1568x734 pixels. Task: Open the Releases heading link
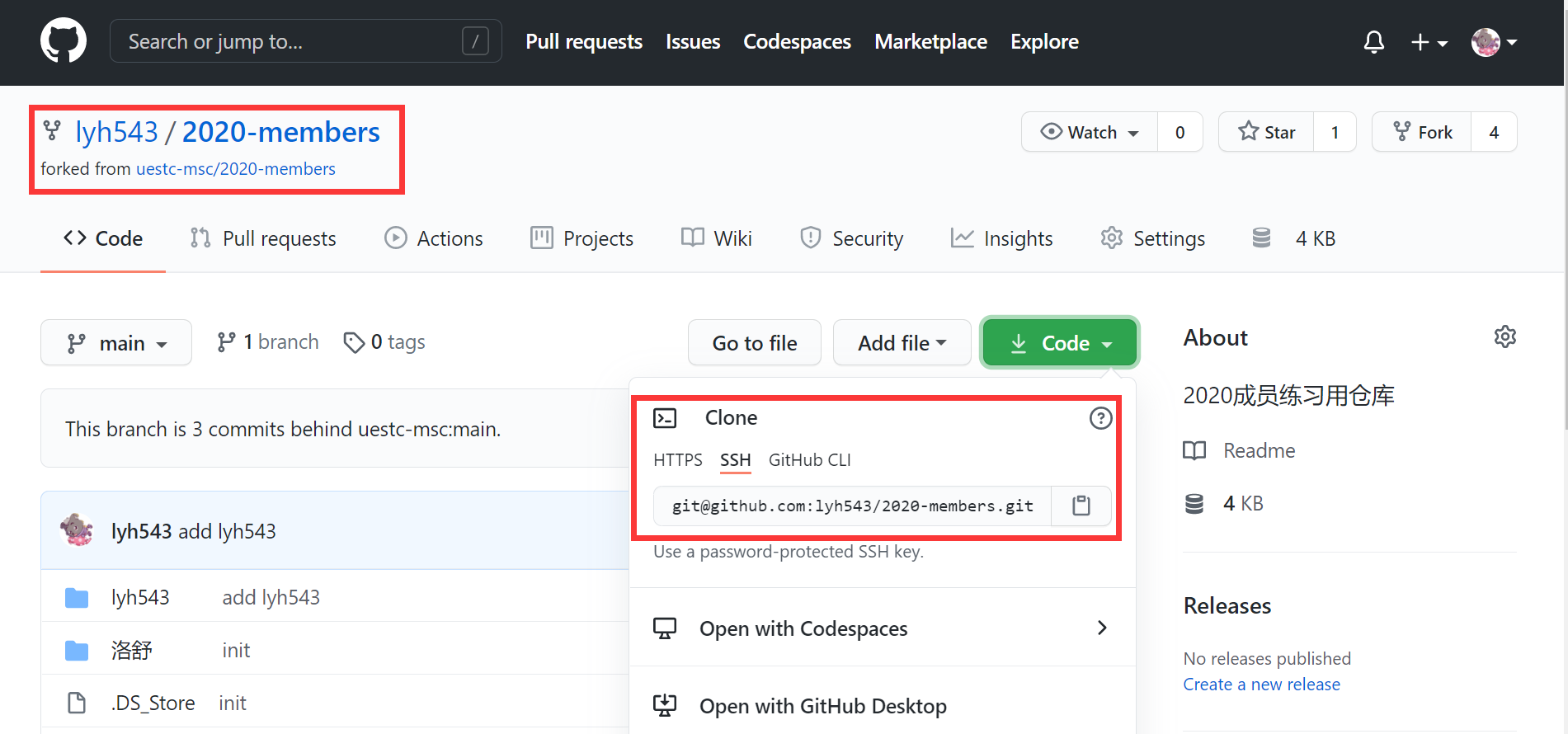1227,605
